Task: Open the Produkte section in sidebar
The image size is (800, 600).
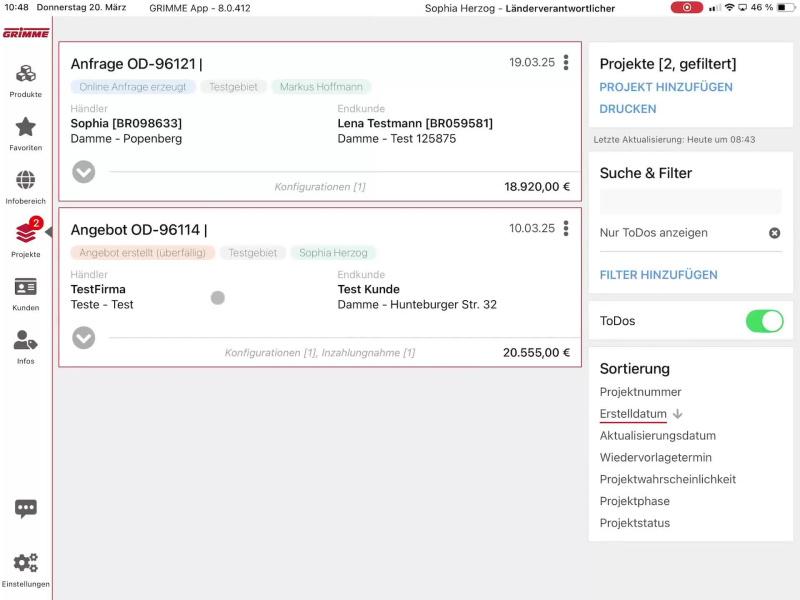Action: click(x=26, y=81)
